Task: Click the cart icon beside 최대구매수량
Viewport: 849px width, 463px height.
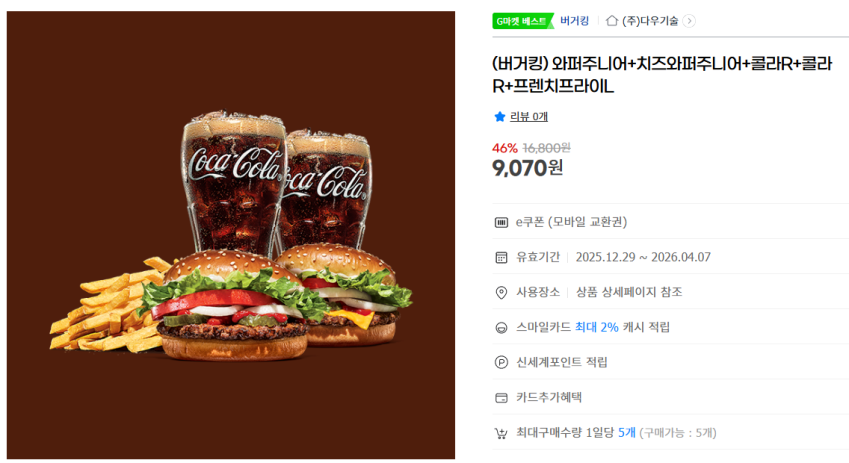Action: [x=501, y=433]
